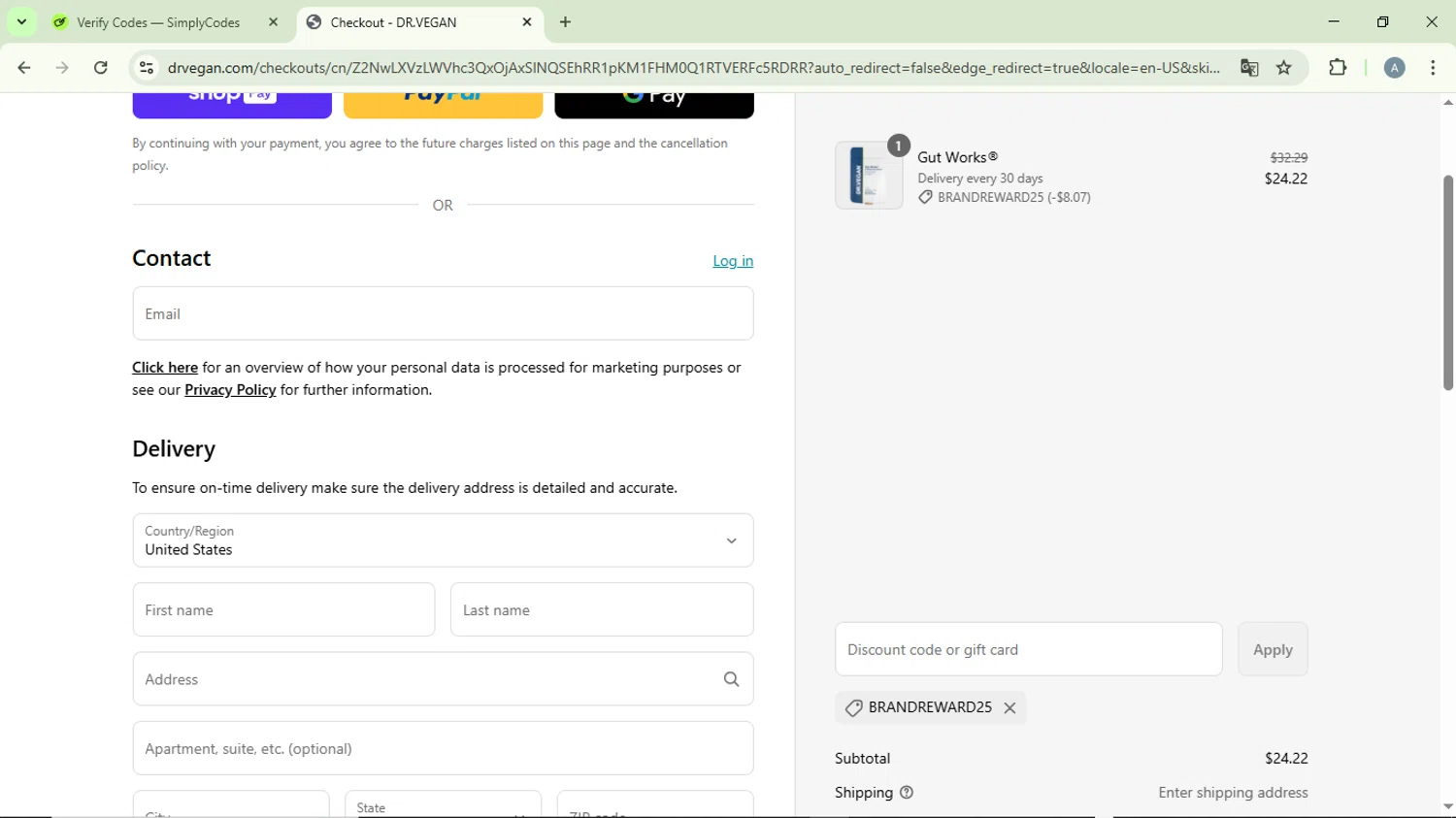Screen dimensions: 1456x818
Task: Open the Extensions puzzle icon
Action: click(x=1338, y=68)
